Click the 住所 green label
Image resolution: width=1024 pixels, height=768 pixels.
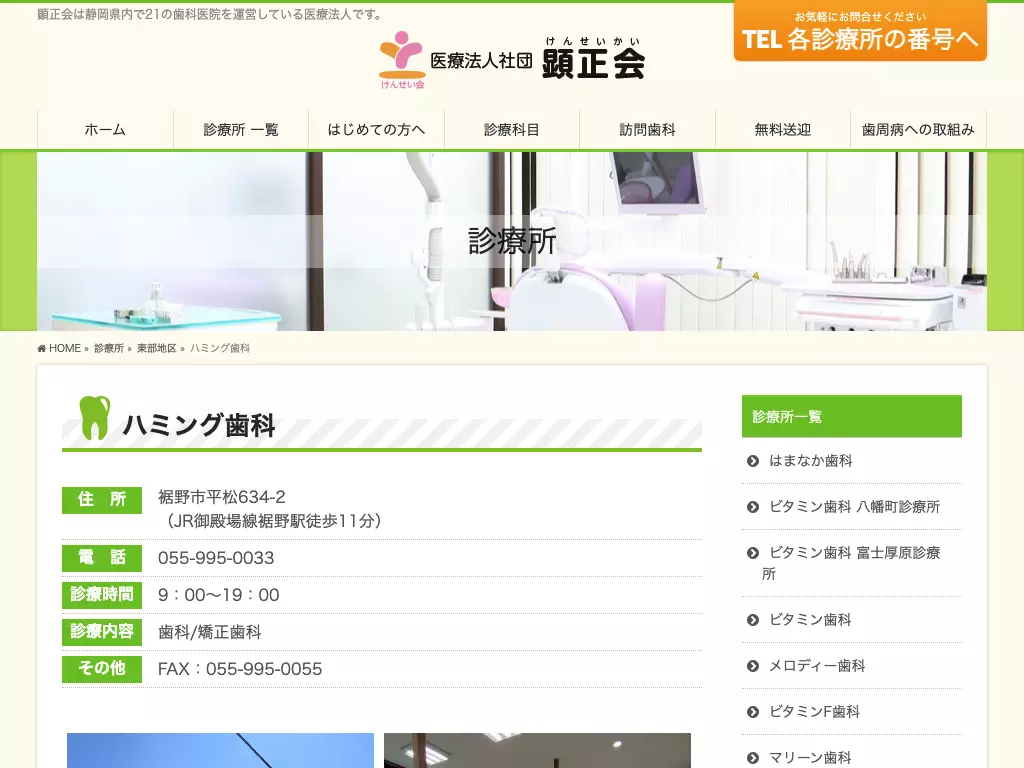[x=102, y=500]
